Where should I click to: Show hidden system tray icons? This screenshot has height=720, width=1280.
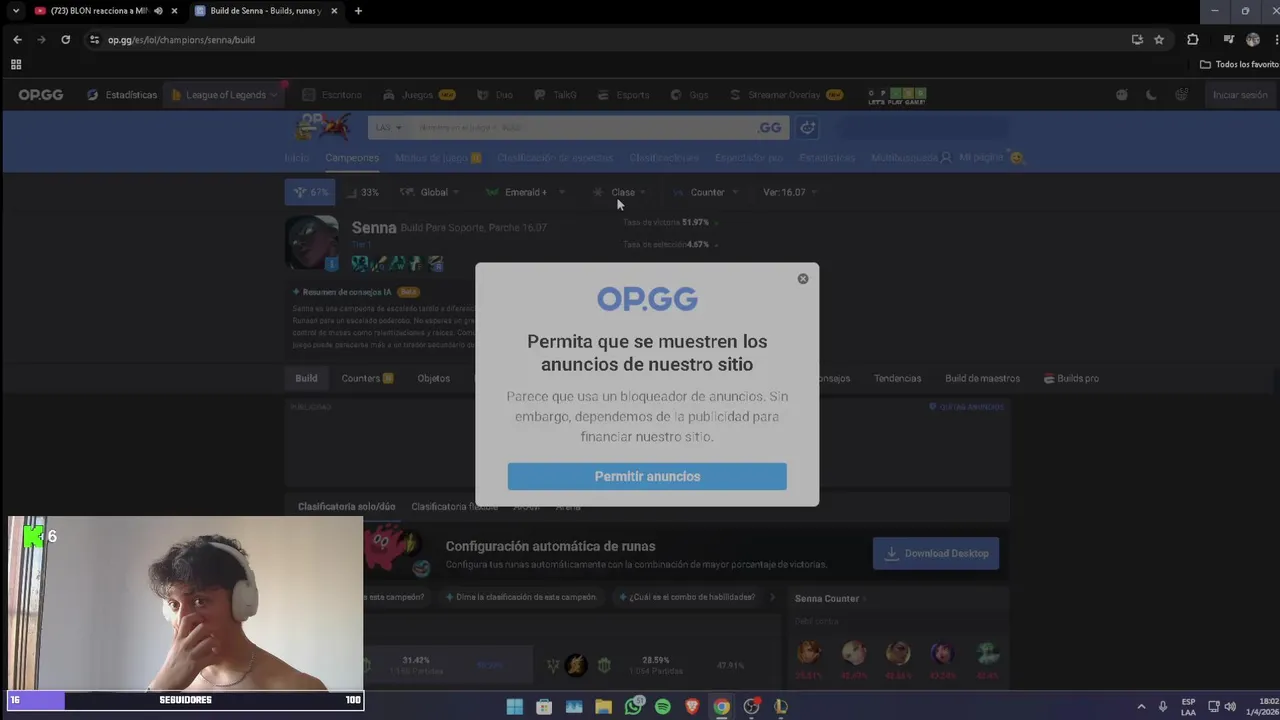1141,707
